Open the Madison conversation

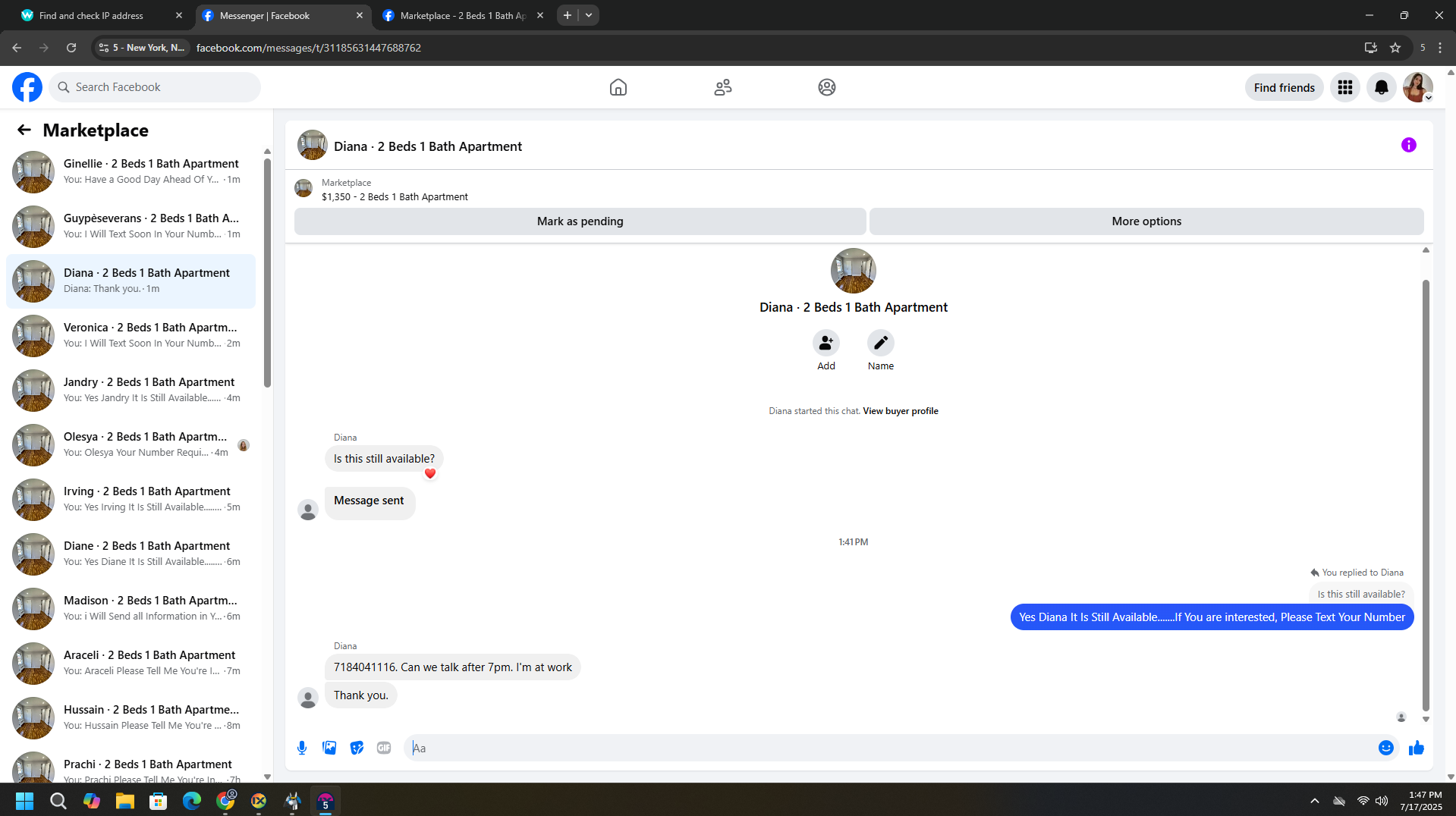[131, 609]
